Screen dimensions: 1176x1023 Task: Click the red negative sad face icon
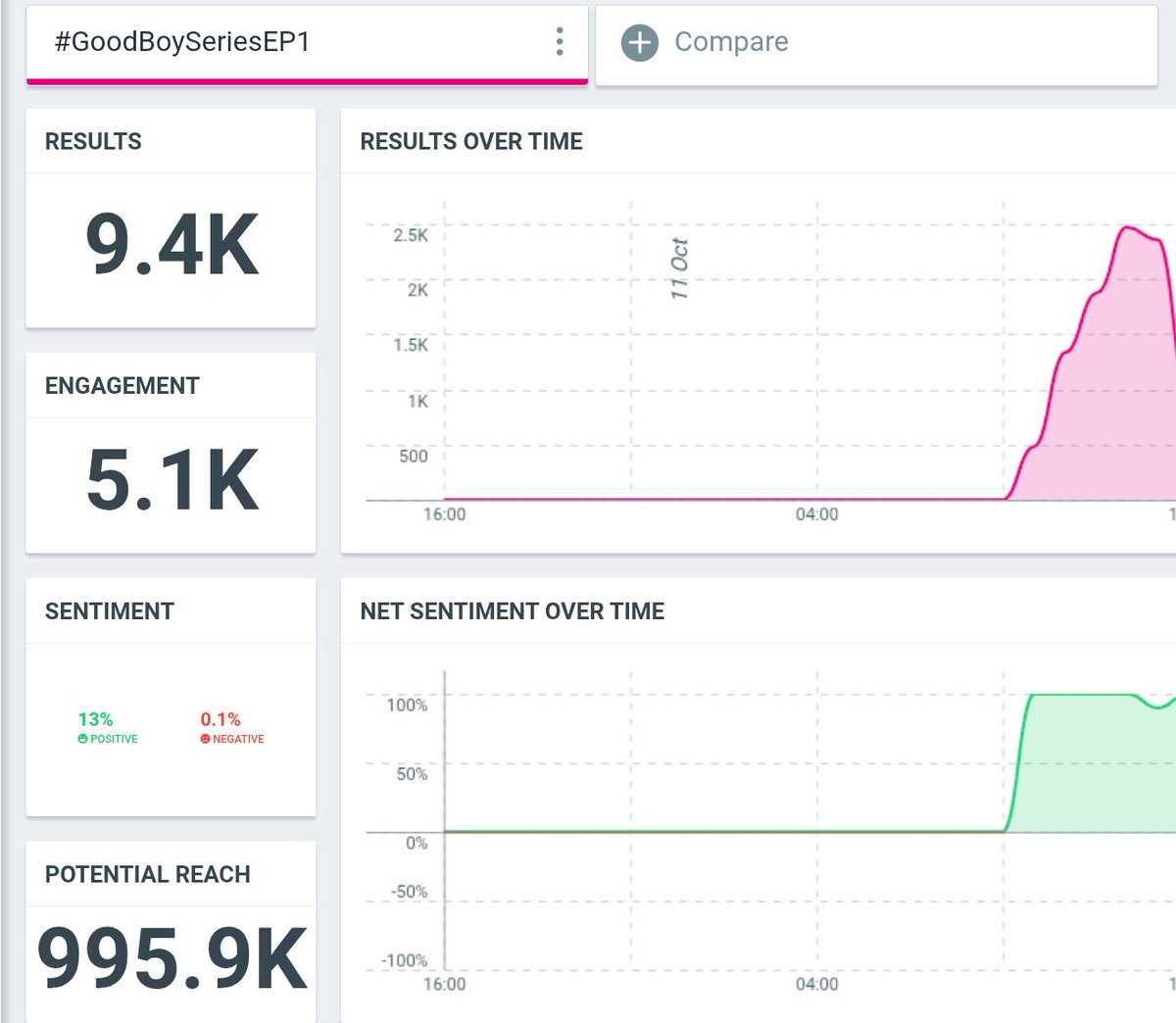pyautogui.click(x=206, y=739)
